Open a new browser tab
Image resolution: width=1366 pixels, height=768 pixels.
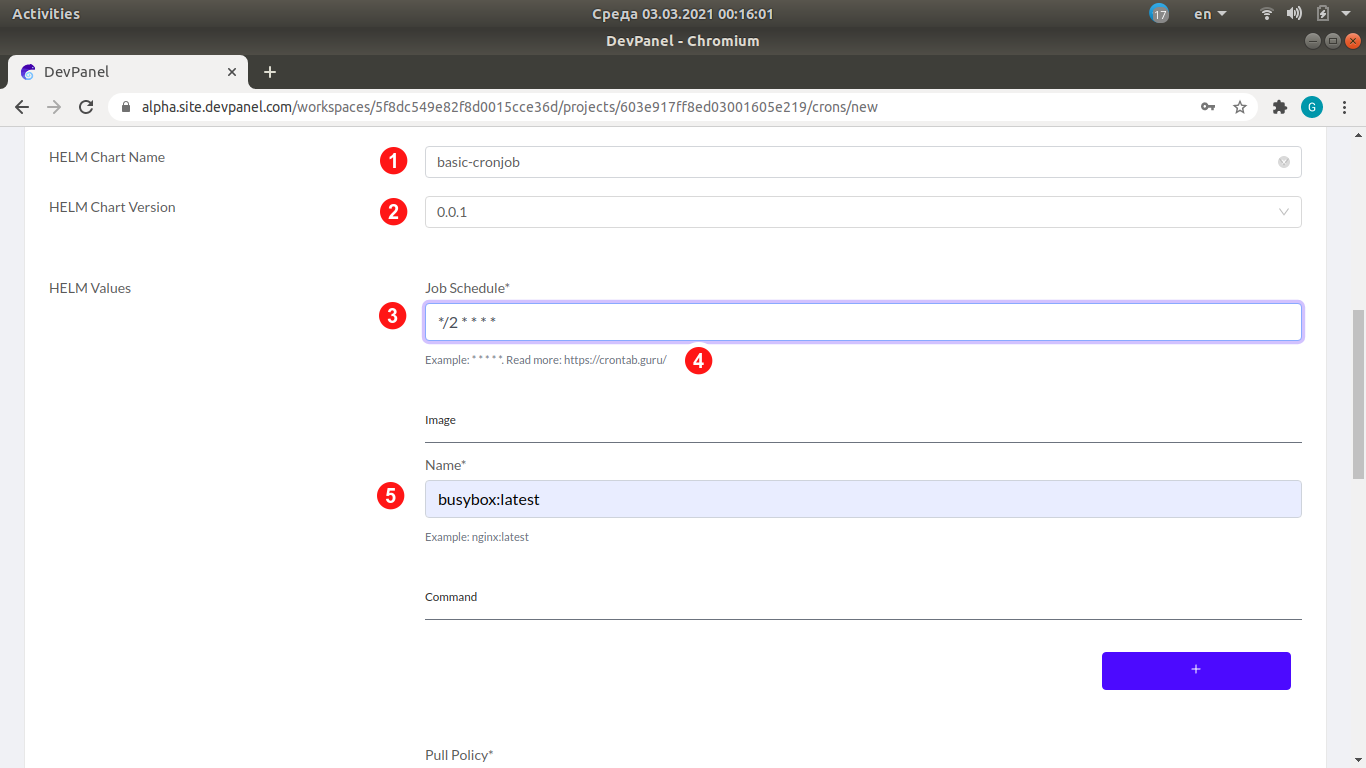coord(269,72)
